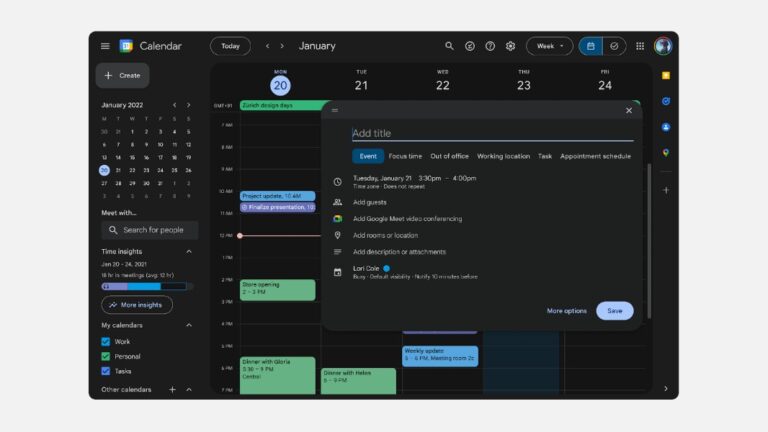Open the main menu hamburger icon
Image resolution: width=768 pixels, height=432 pixels.
105,46
